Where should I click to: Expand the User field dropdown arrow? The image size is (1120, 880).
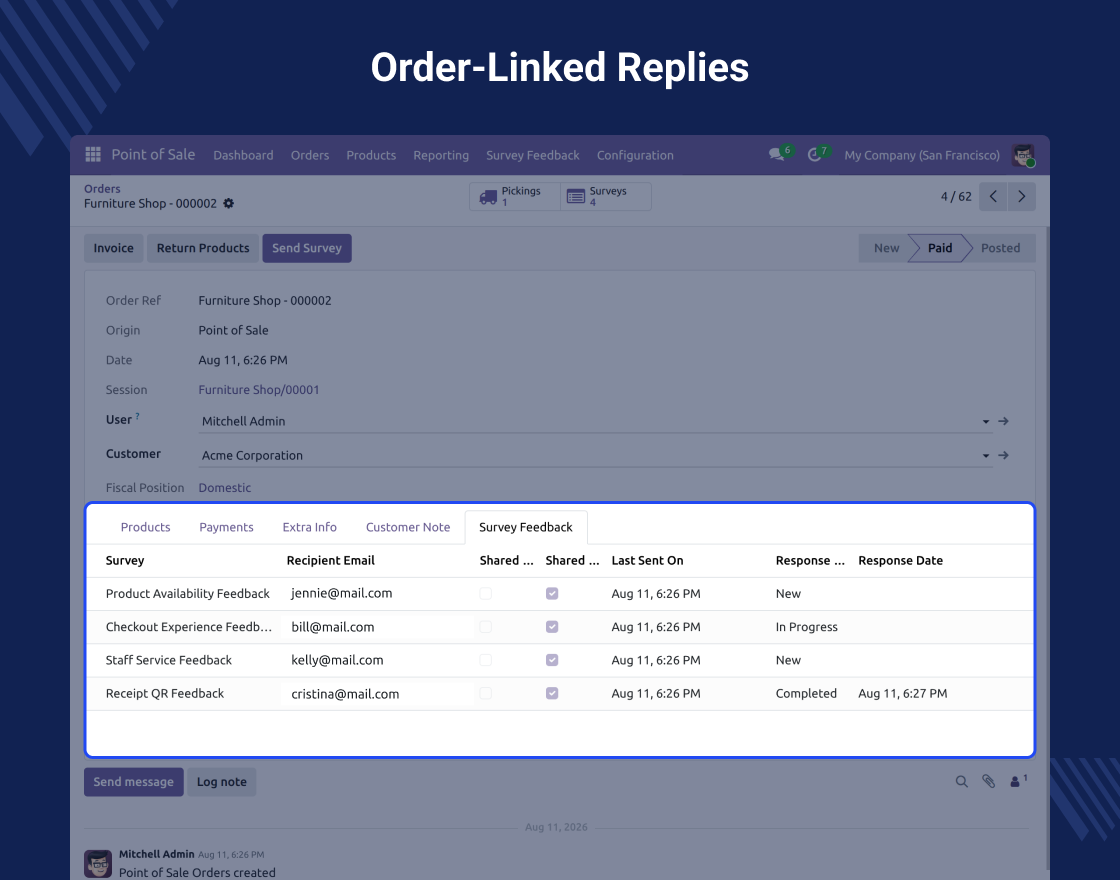986,421
